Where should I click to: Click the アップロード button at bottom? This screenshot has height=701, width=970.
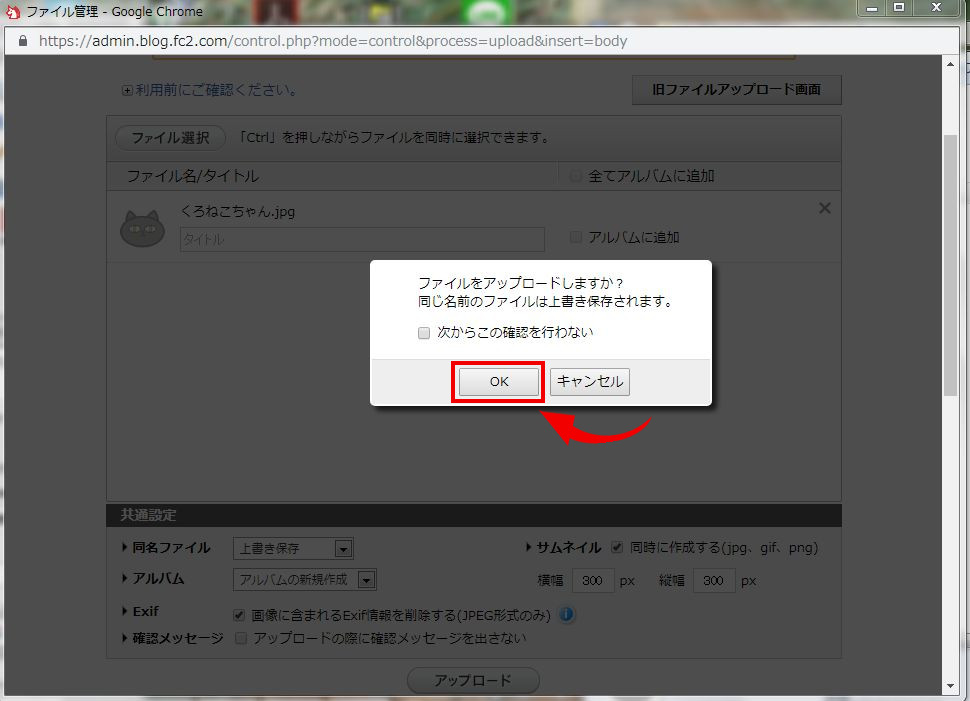(x=473, y=681)
